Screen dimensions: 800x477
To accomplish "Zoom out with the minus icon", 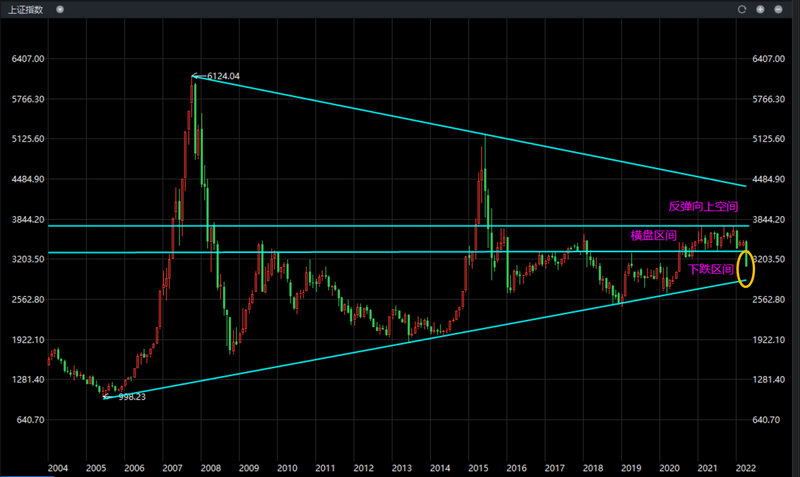I will pyautogui.click(x=779, y=9).
